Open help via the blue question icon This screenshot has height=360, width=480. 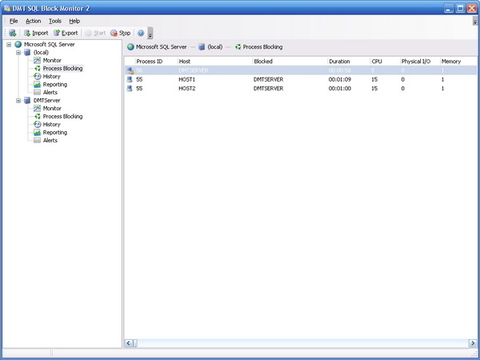click(x=141, y=33)
